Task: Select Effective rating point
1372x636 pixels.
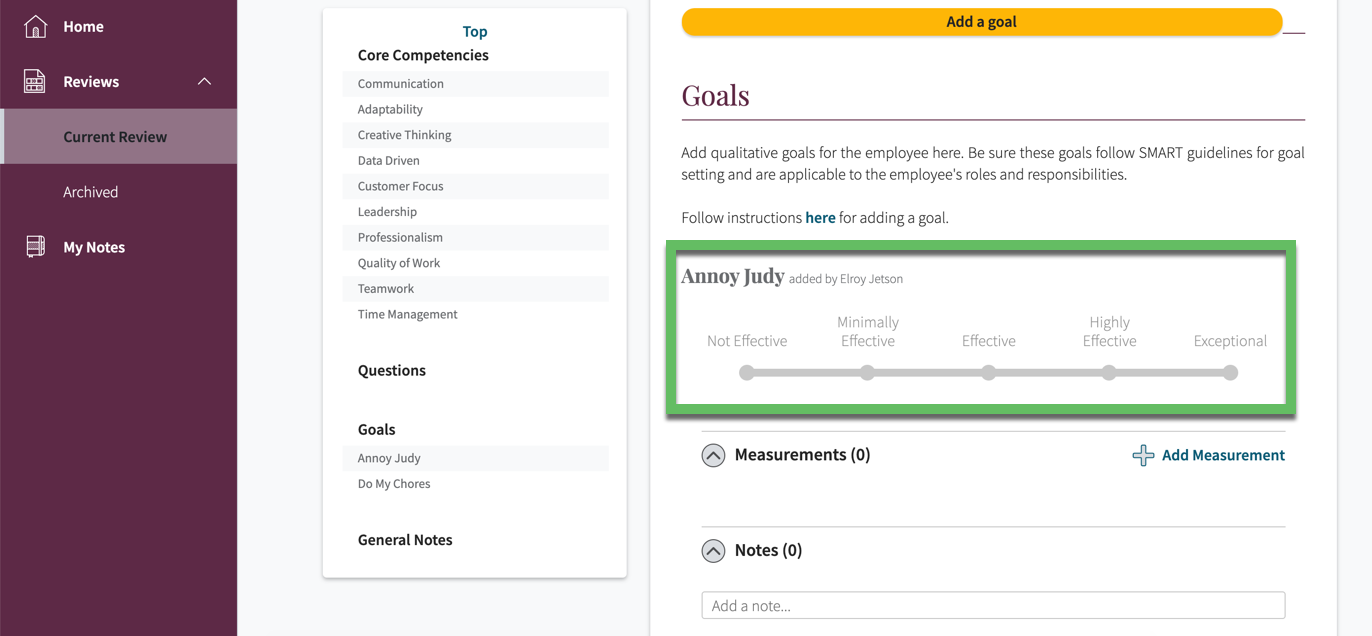Action: [988, 373]
